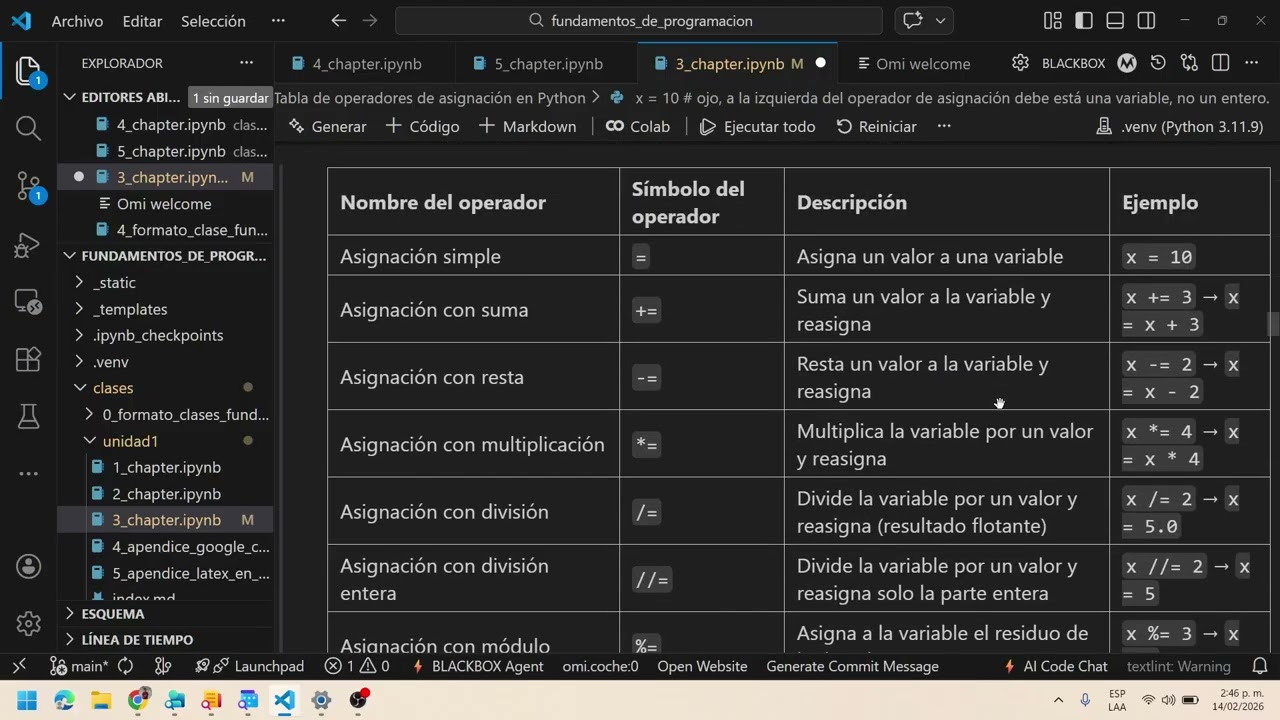
Task: Open the Accounts menu icon
Action: click(x=28, y=566)
